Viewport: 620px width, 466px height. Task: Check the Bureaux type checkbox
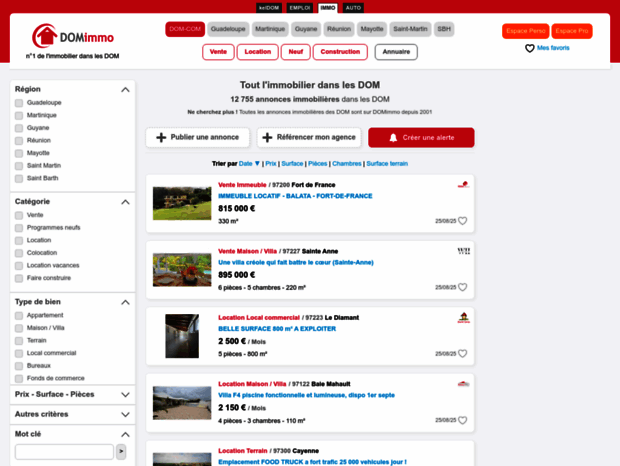pyautogui.click(x=19, y=366)
